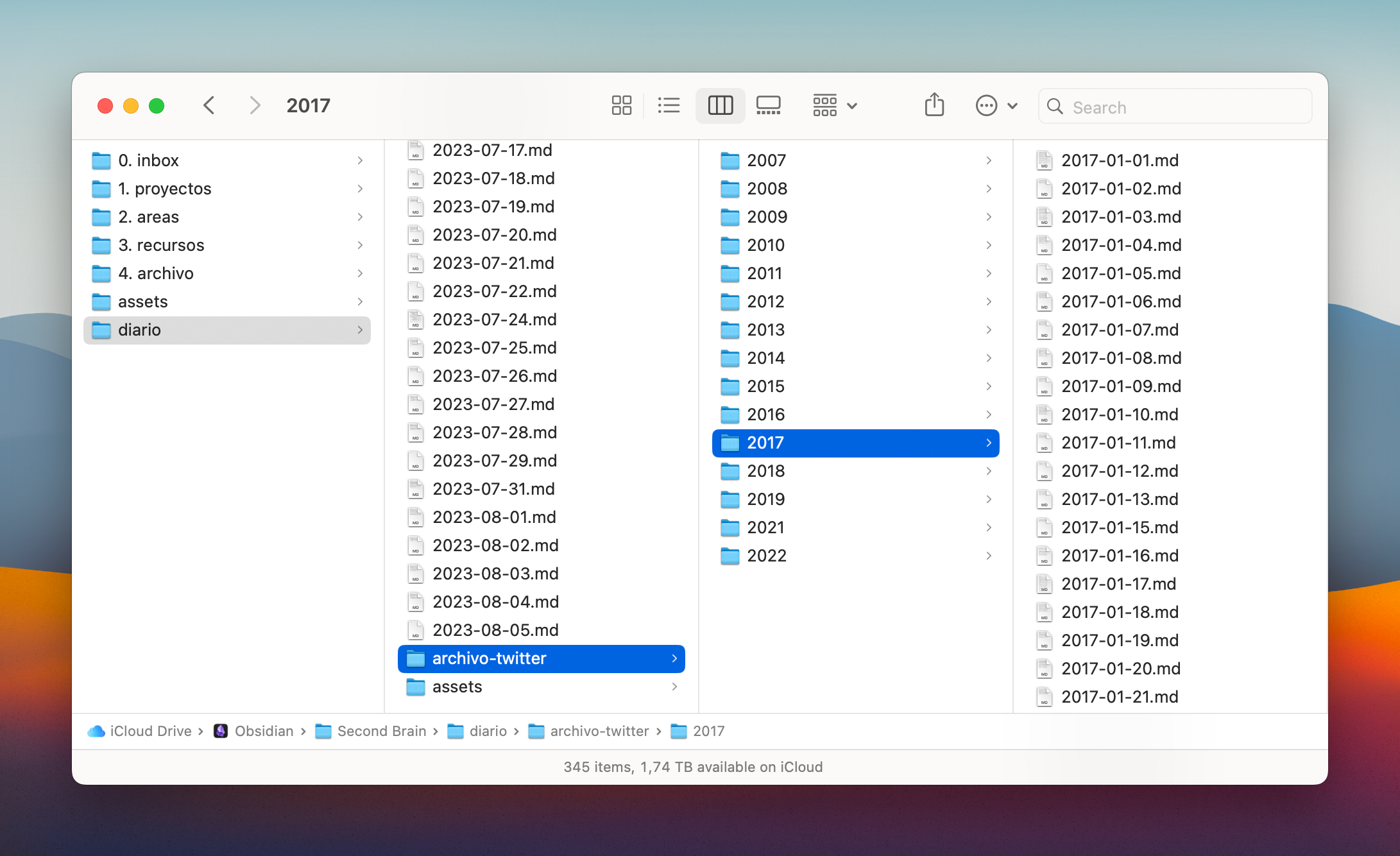
Task: Select the 2023-08-01.md file
Action: [x=494, y=517]
